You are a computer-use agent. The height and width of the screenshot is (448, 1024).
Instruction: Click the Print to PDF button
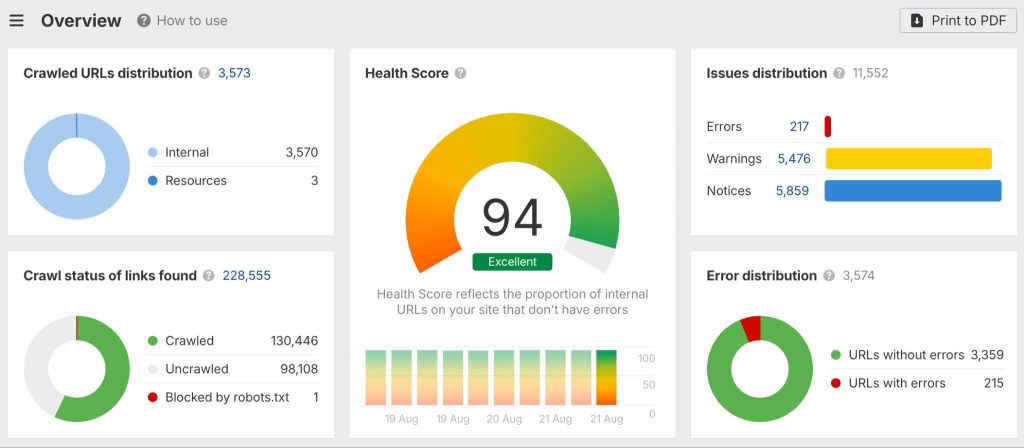tap(957, 21)
